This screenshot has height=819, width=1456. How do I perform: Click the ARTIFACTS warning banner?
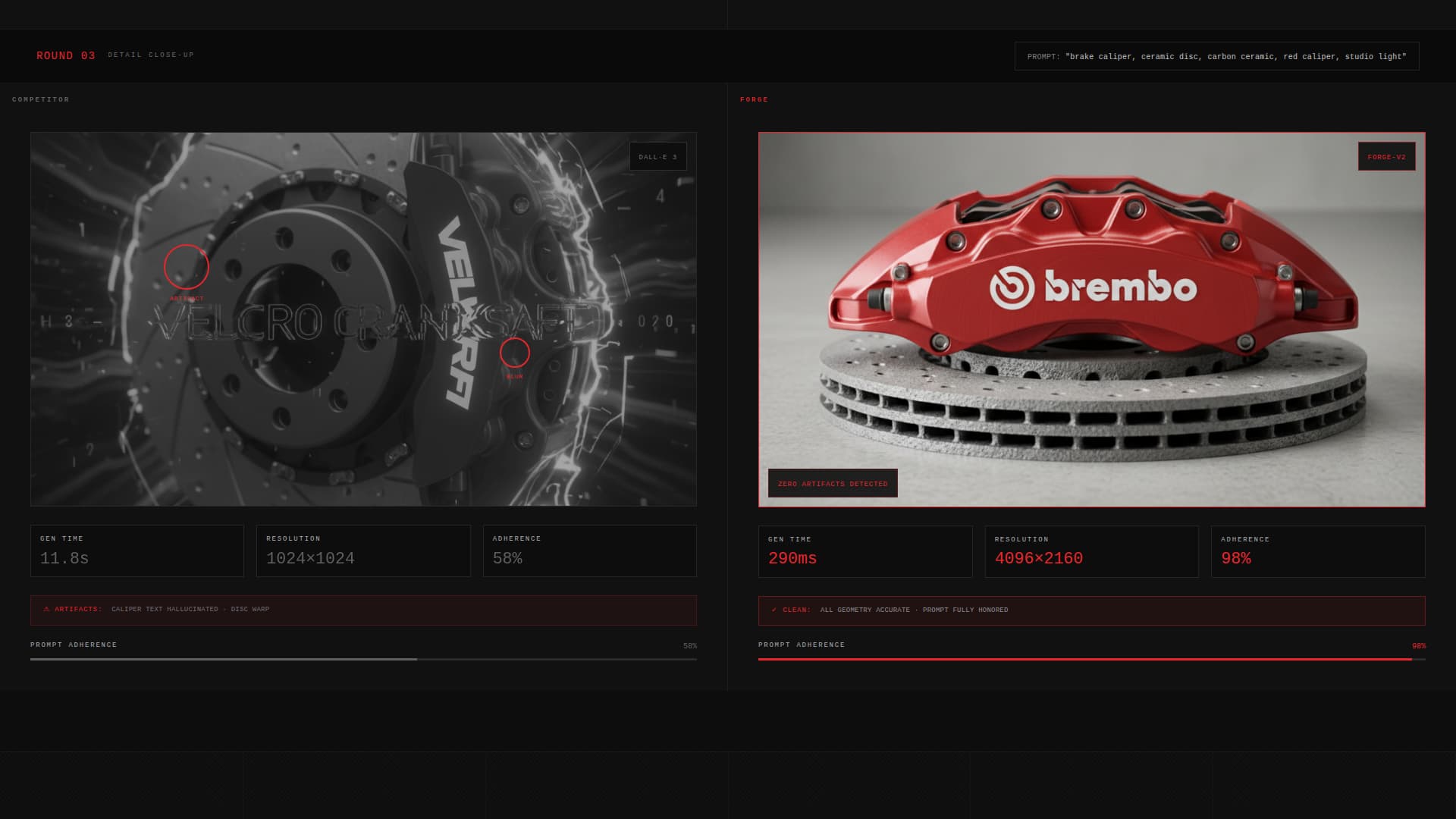click(x=362, y=610)
